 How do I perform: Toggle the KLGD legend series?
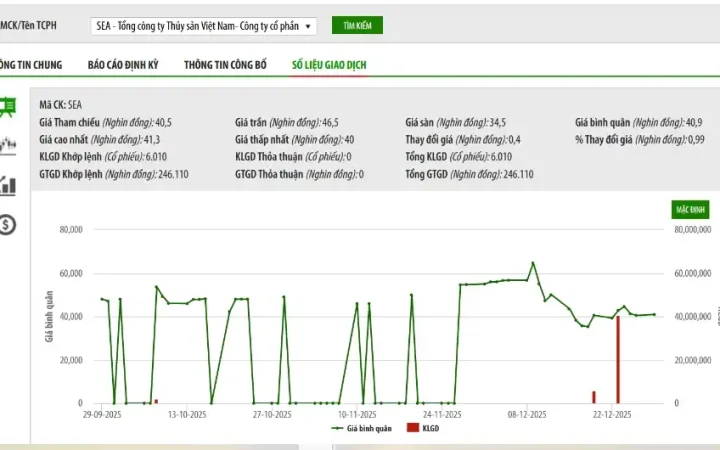[x=423, y=428]
